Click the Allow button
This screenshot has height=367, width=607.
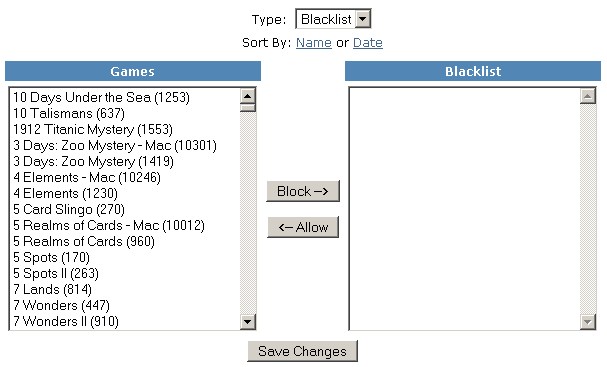(x=303, y=227)
